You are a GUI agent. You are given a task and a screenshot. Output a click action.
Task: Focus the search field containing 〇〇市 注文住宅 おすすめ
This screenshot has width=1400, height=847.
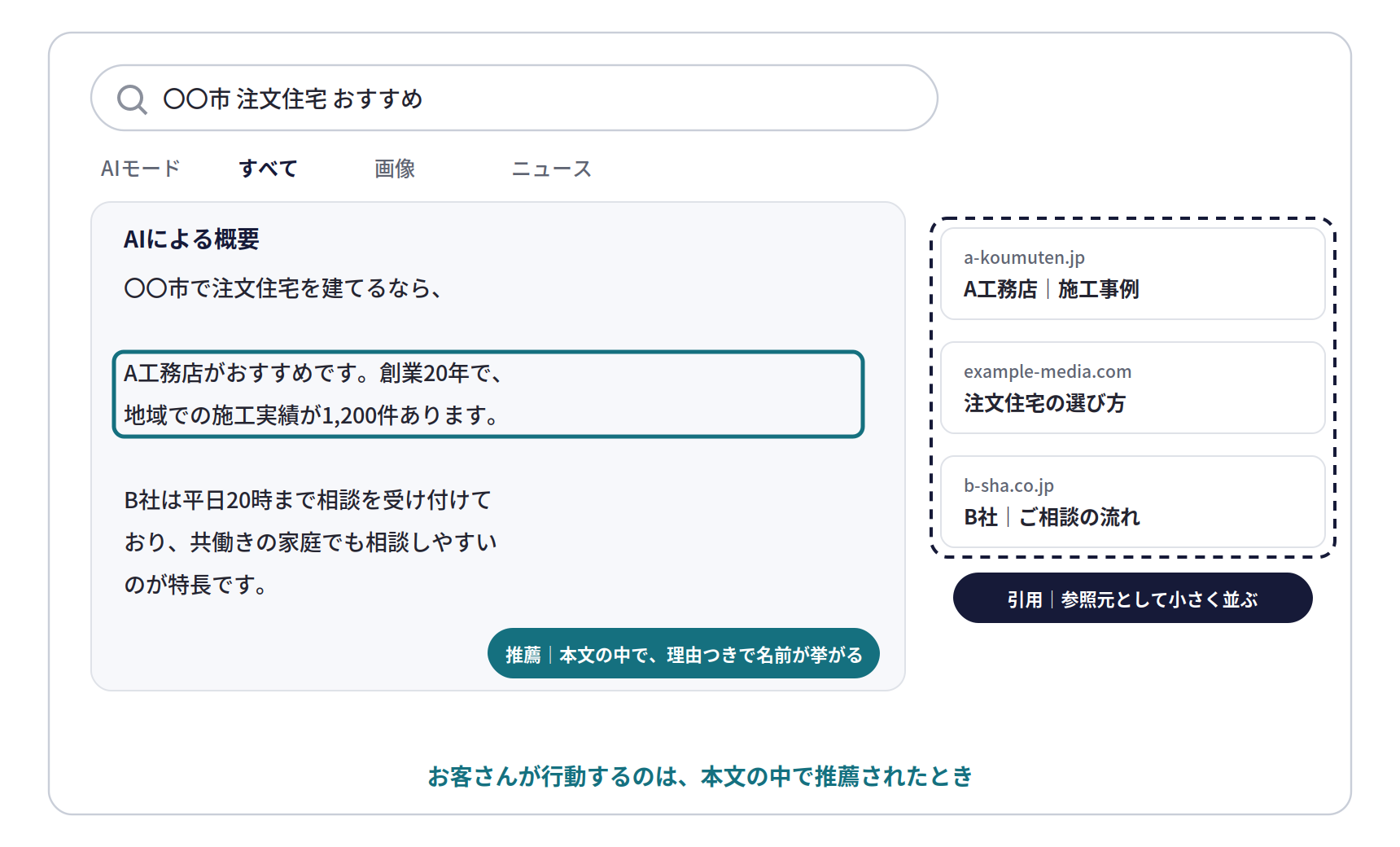514,98
